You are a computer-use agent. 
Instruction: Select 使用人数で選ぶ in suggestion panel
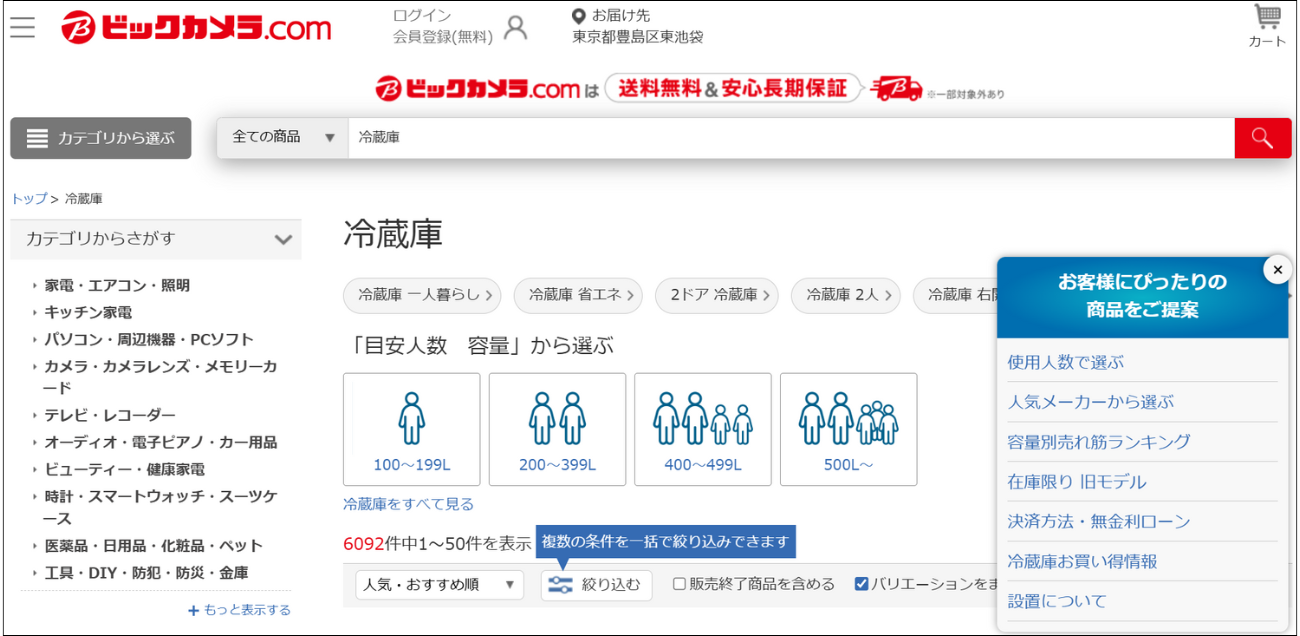tap(1065, 362)
